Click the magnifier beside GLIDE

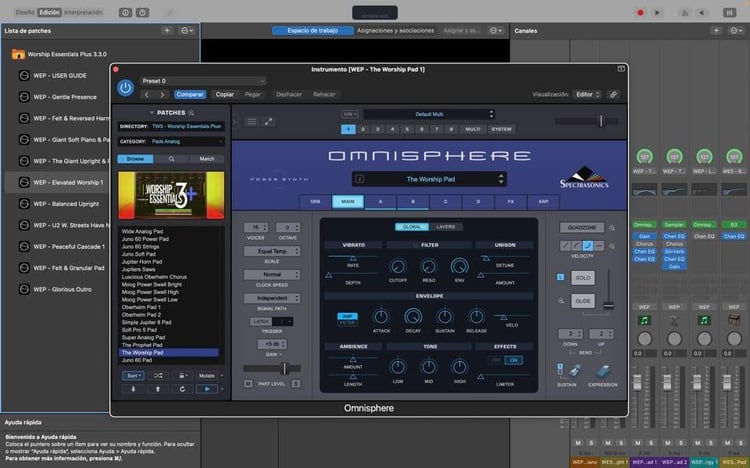point(561,301)
